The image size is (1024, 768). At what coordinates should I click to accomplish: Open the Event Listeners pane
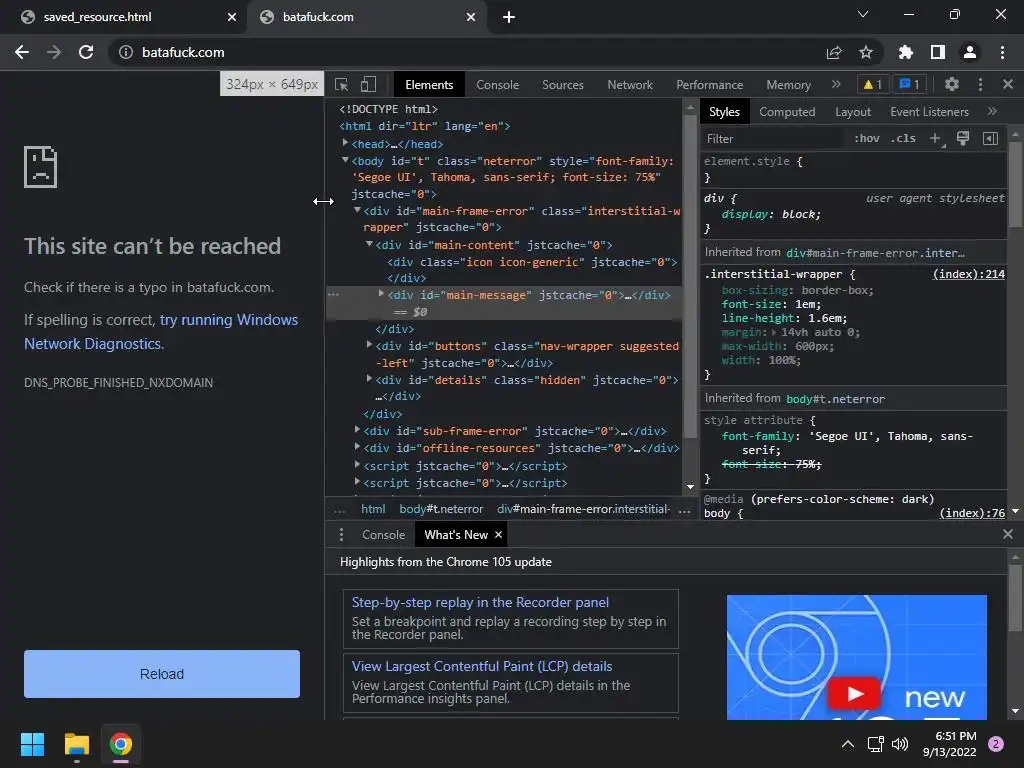tap(929, 112)
